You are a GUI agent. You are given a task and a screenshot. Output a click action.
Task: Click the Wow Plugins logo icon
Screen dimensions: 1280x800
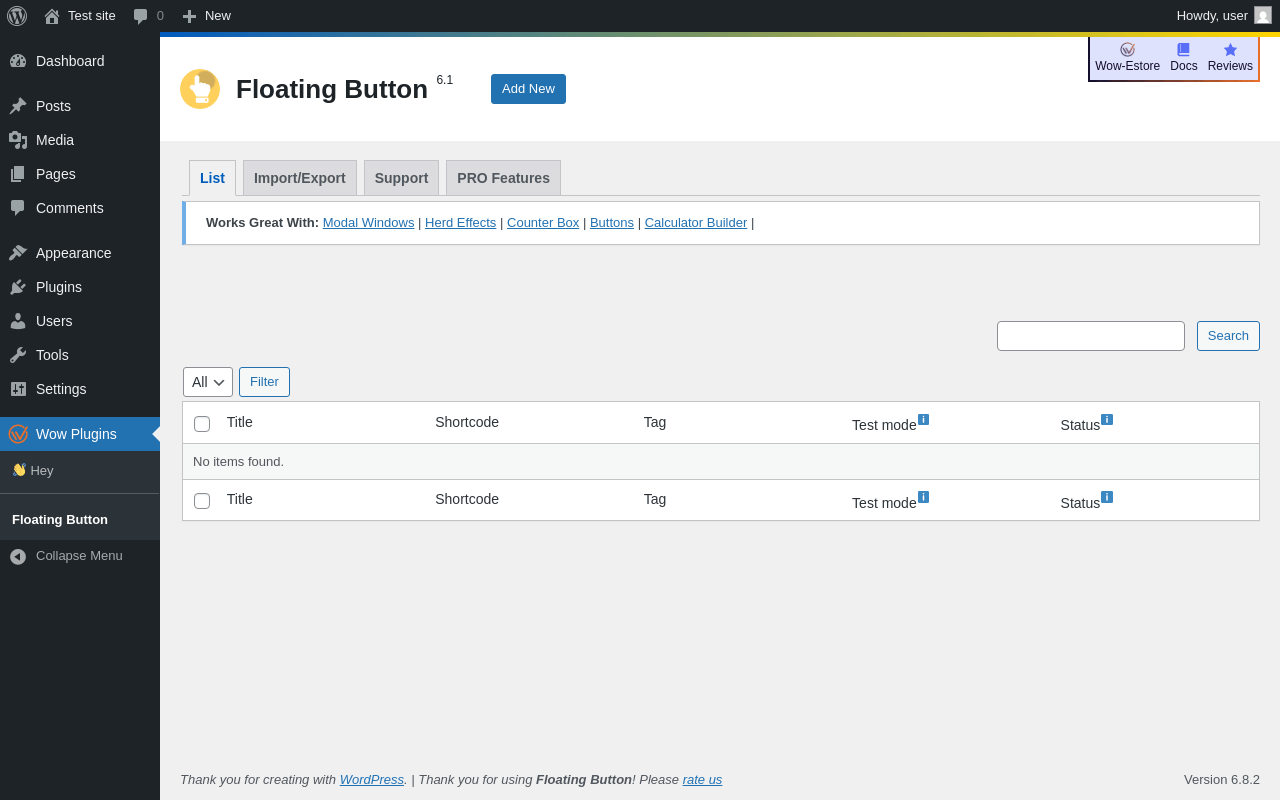[18, 434]
